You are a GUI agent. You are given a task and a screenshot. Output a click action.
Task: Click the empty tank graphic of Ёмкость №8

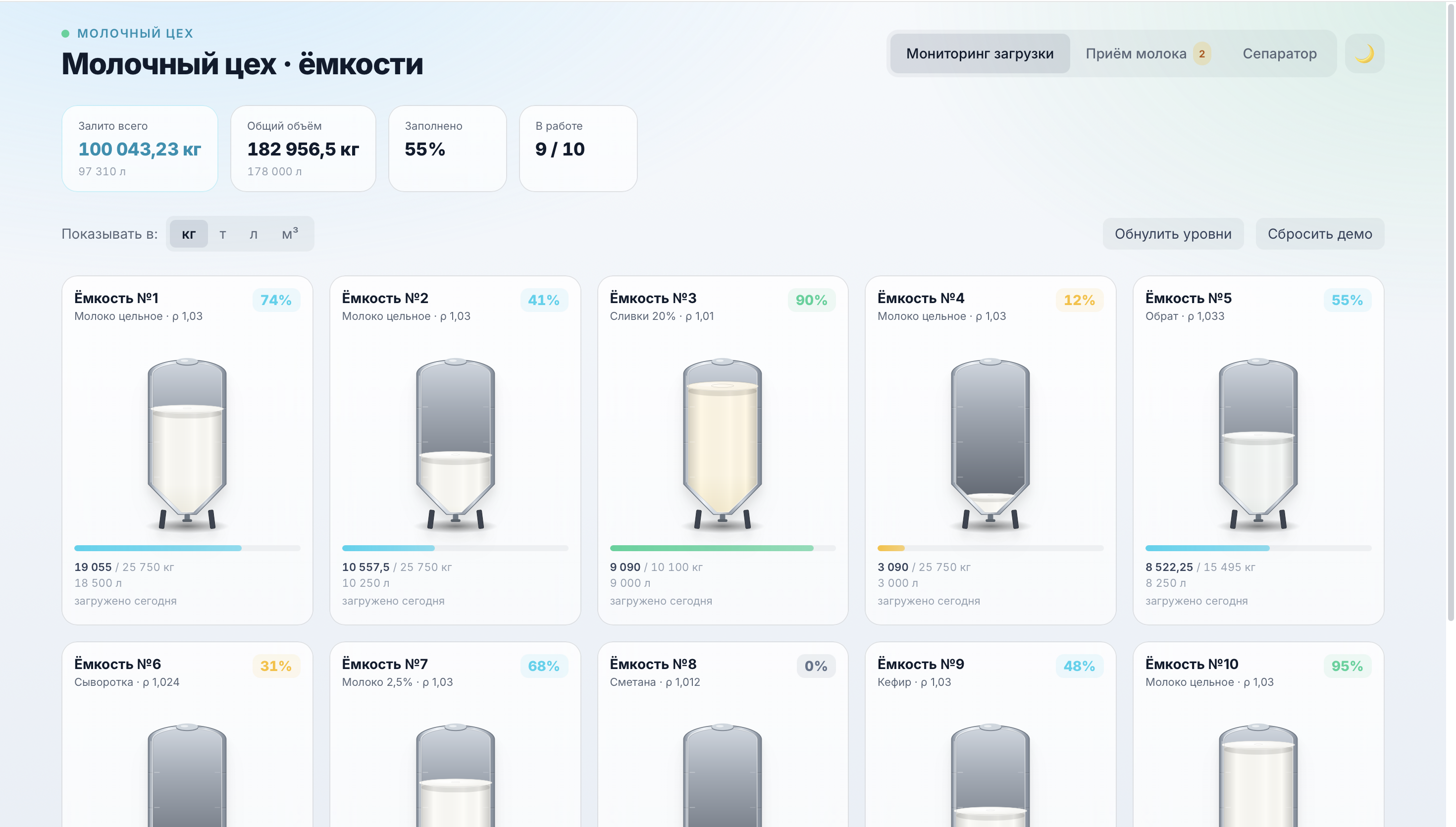click(x=723, y=775)
